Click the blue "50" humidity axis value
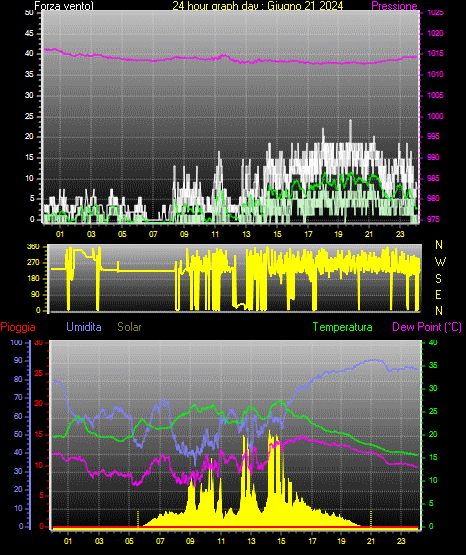This screenshot has height=555, width=466. tap(18, 434)
